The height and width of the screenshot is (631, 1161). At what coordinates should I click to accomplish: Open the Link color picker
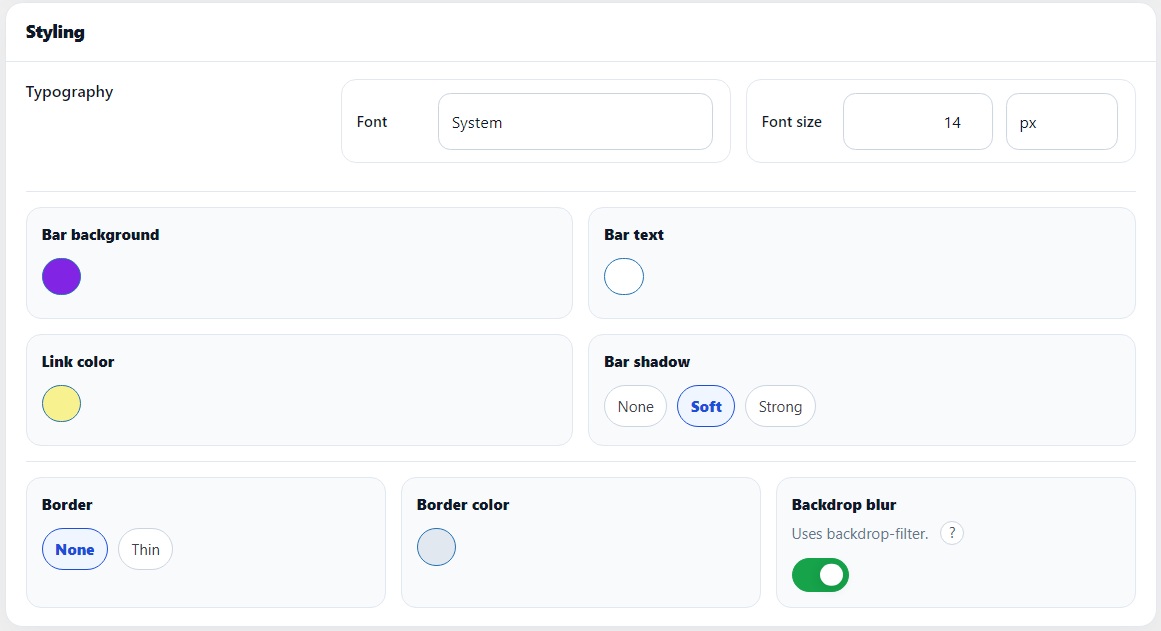(x=61, y=403)
